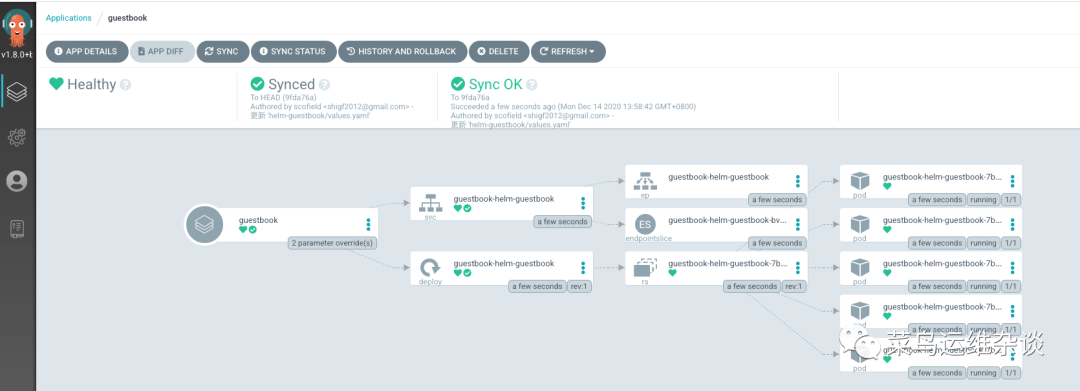Click the svc service node icon

pos(430,204)
